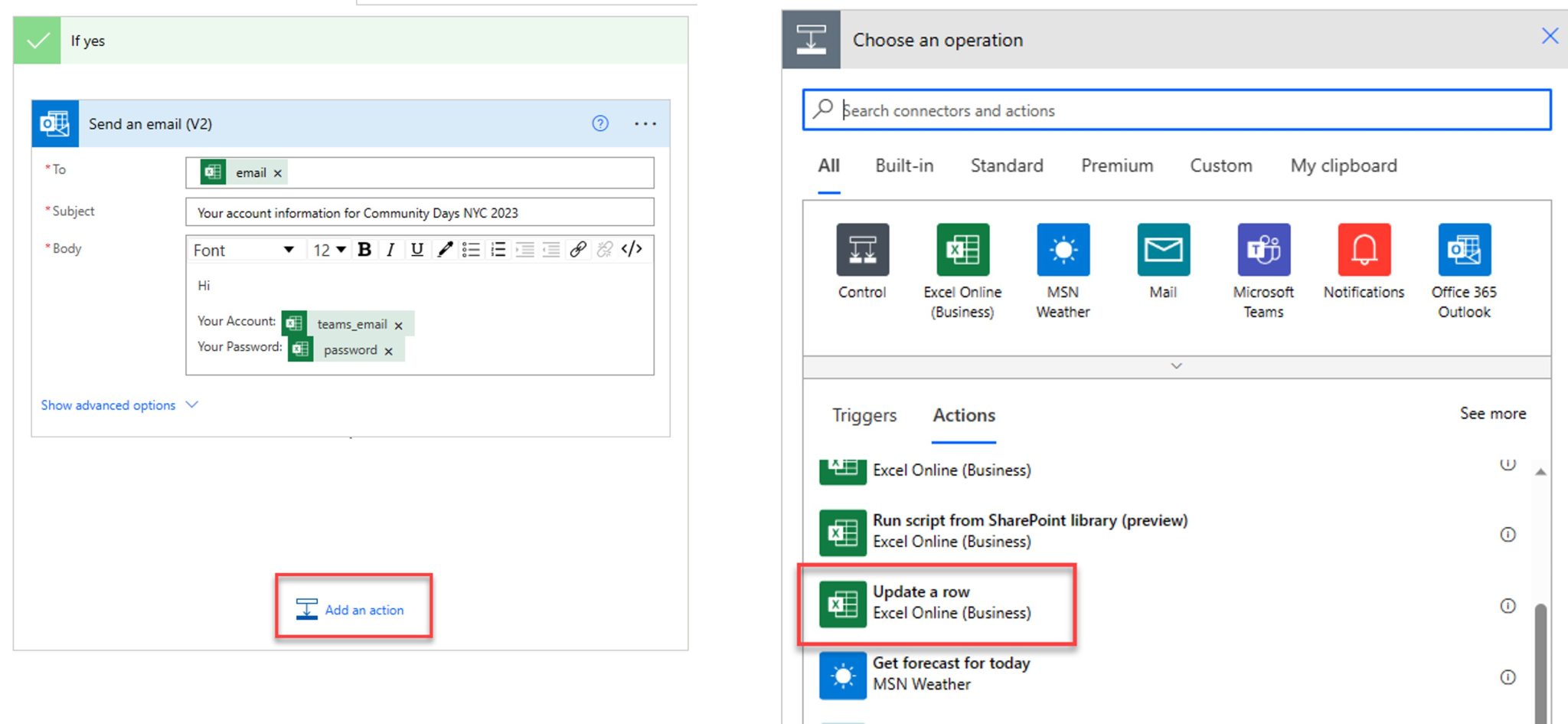Viewport: 1568px width, 724px height.
Task: Select the Mail connector icon
Action: coord(1162,249)
